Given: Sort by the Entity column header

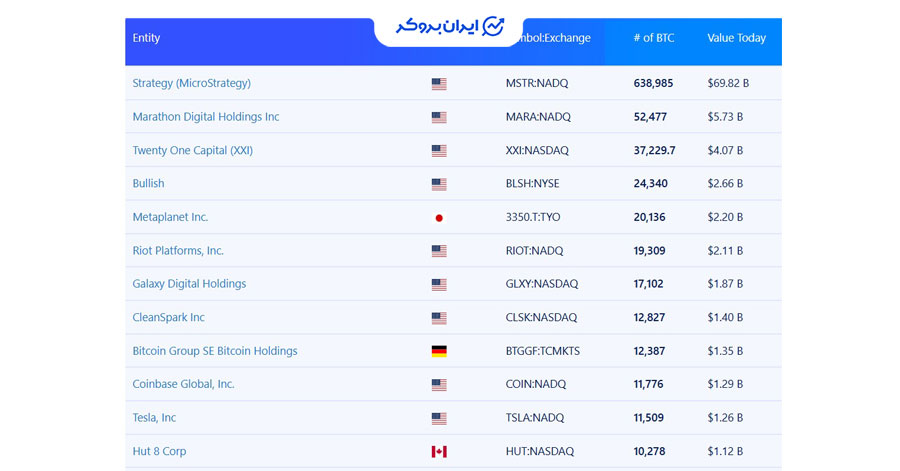Looking at the screenshot, I should [146, 38].
